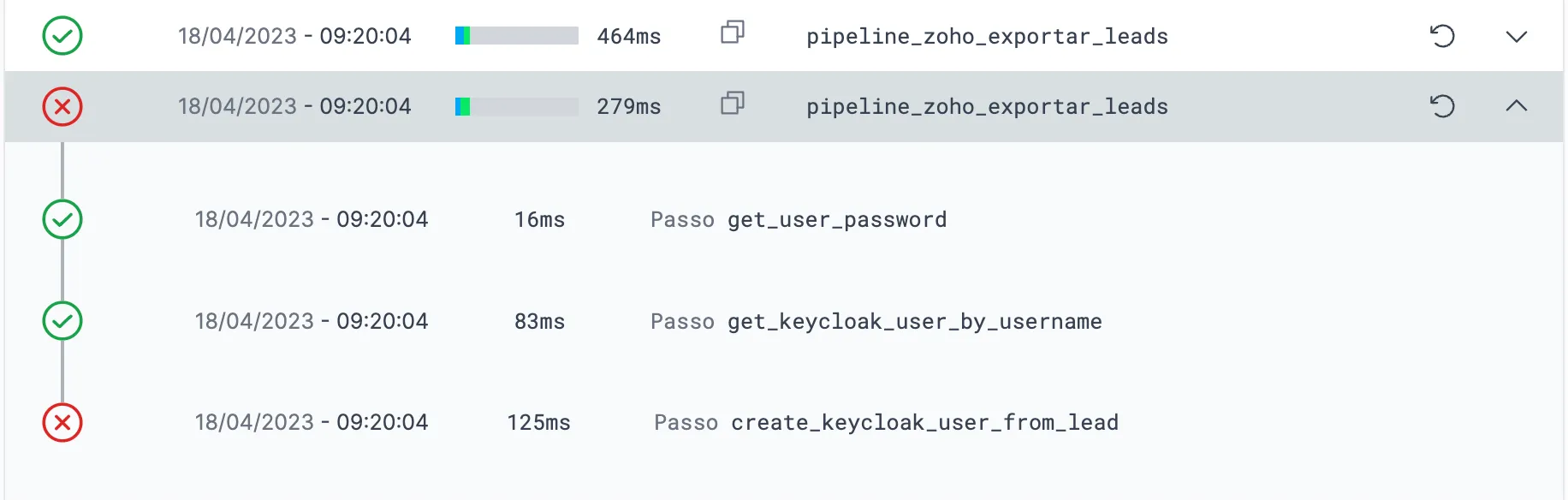1568x500 pixels.
Task: Select pipeline_zoho_exportar_leads name in the failed run
Action: (987, 107)
